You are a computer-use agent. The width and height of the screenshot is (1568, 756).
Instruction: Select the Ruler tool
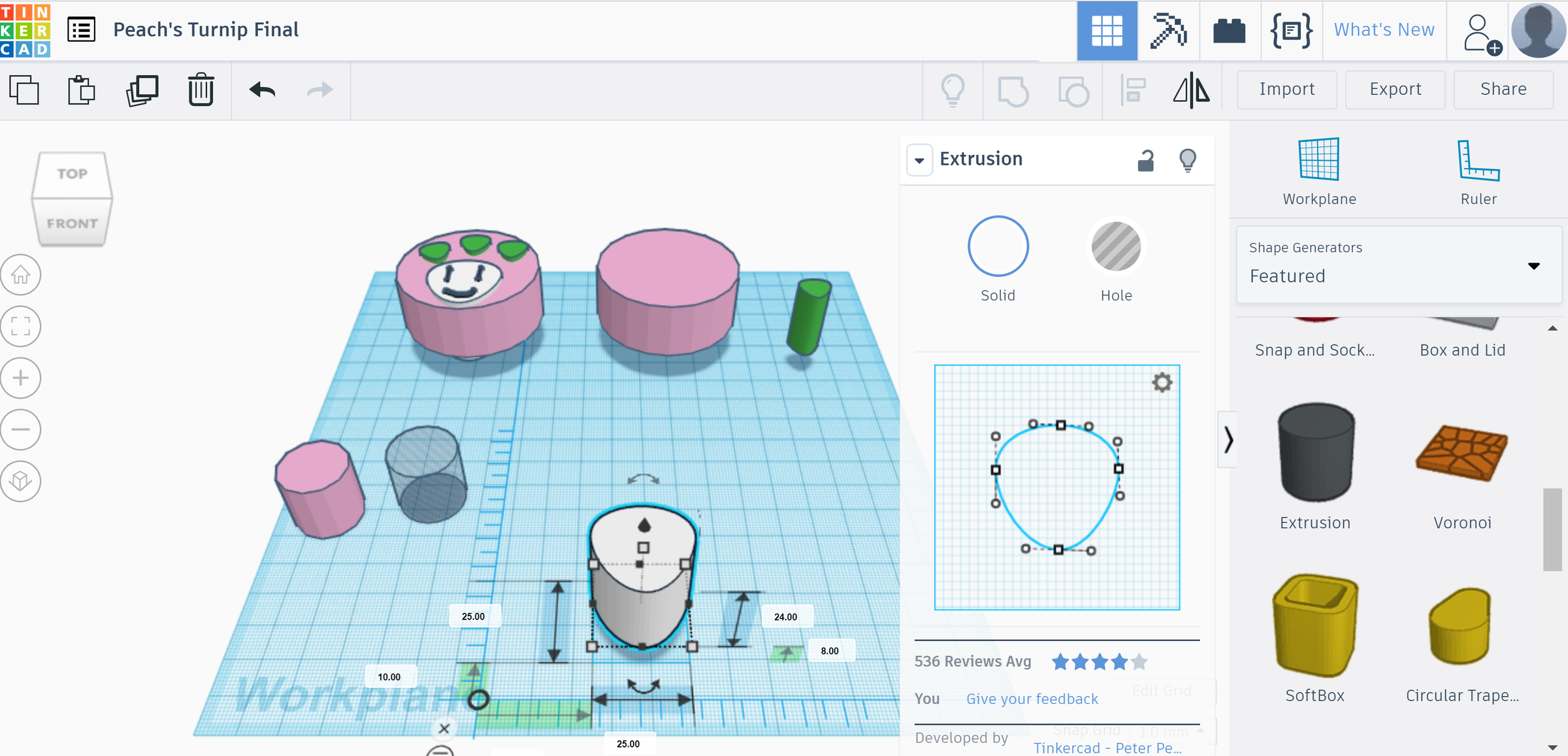[1478, 172]
